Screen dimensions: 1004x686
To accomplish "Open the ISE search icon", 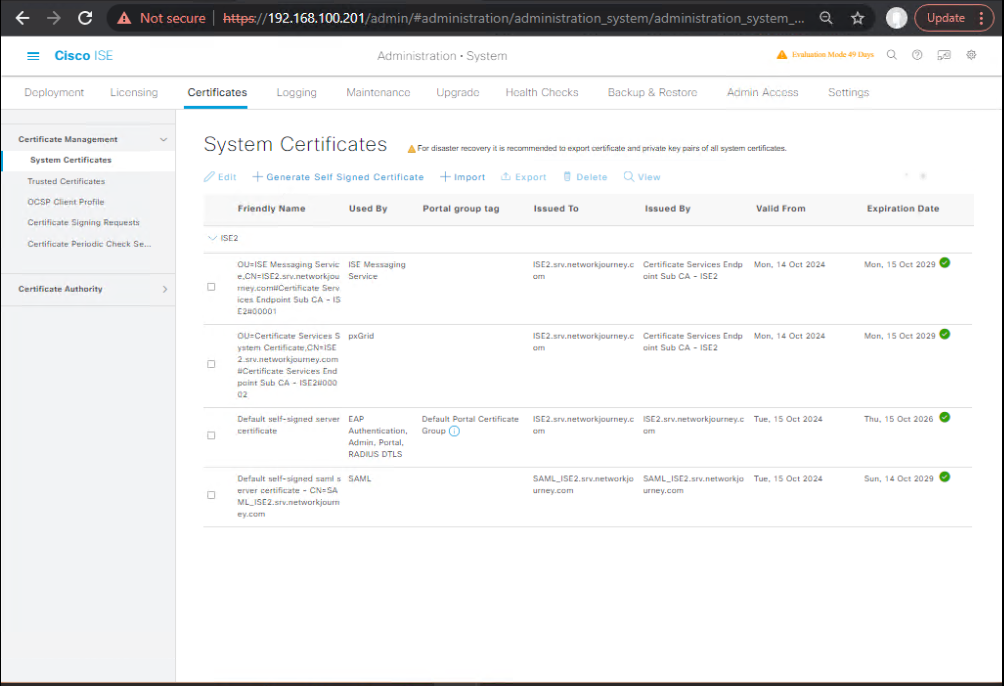I will 891,55.
